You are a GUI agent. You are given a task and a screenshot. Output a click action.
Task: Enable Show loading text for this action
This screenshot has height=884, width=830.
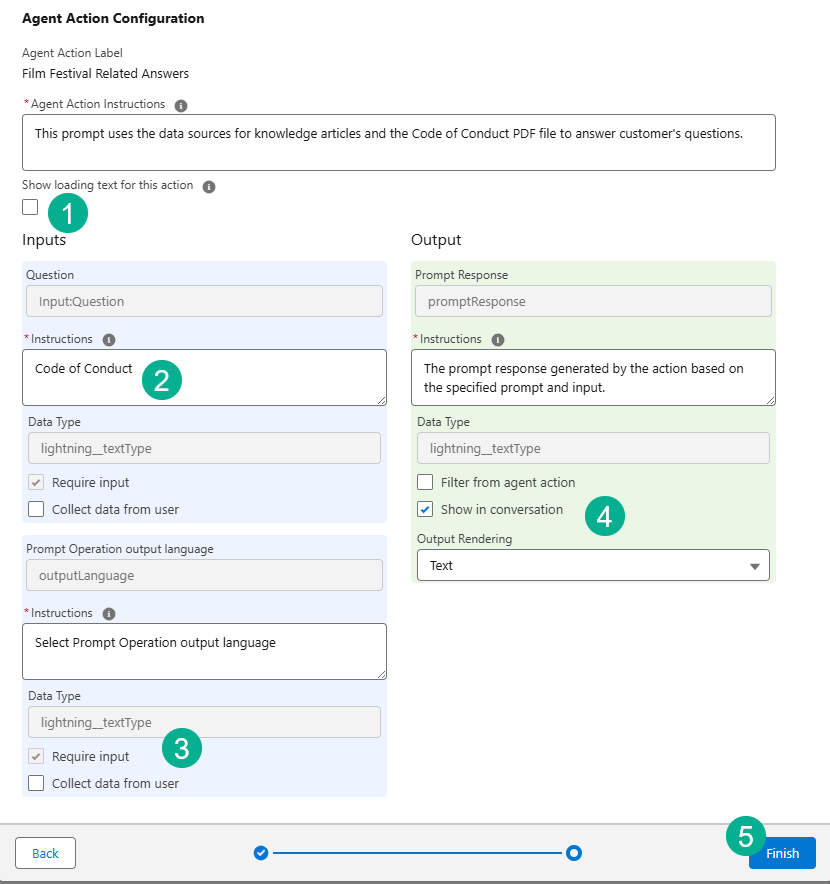pyautogui.click(x=30, y=207)
